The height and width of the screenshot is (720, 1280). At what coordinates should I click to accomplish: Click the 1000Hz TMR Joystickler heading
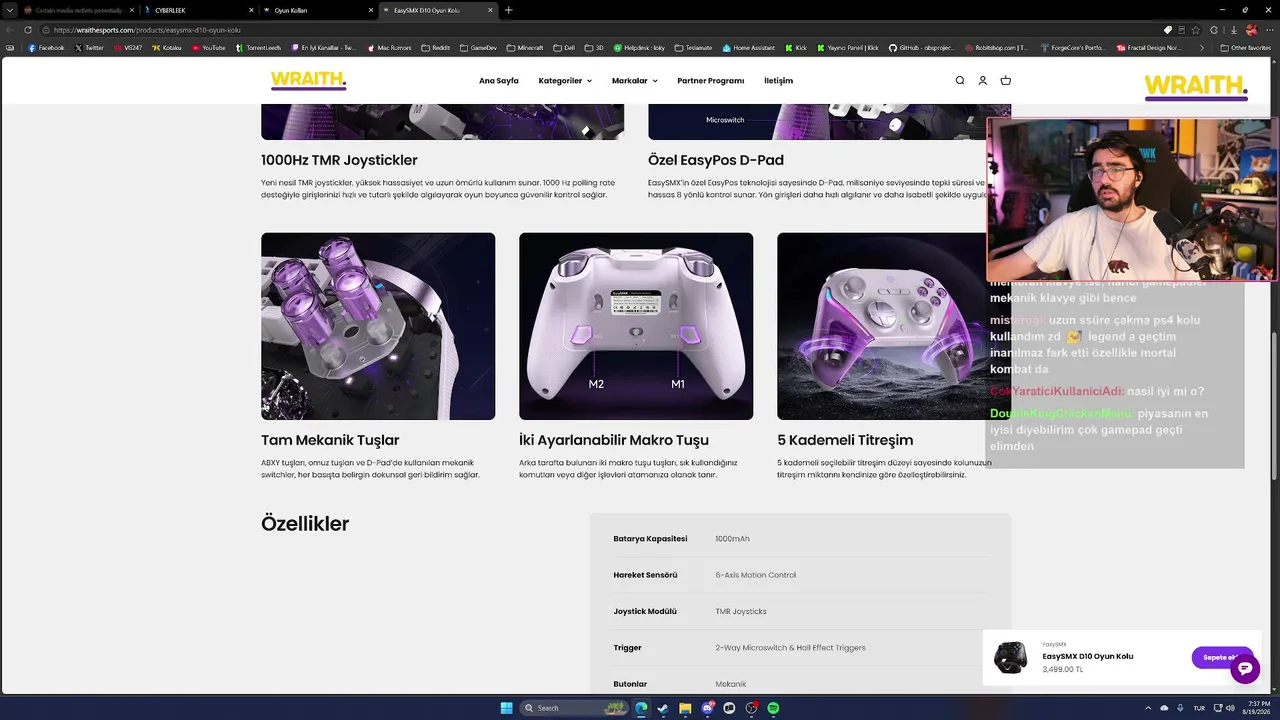click(339, 160)
